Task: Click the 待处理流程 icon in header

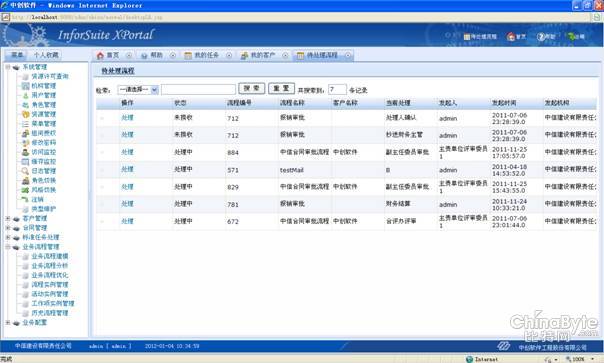Action: click(x=467, y=37)
